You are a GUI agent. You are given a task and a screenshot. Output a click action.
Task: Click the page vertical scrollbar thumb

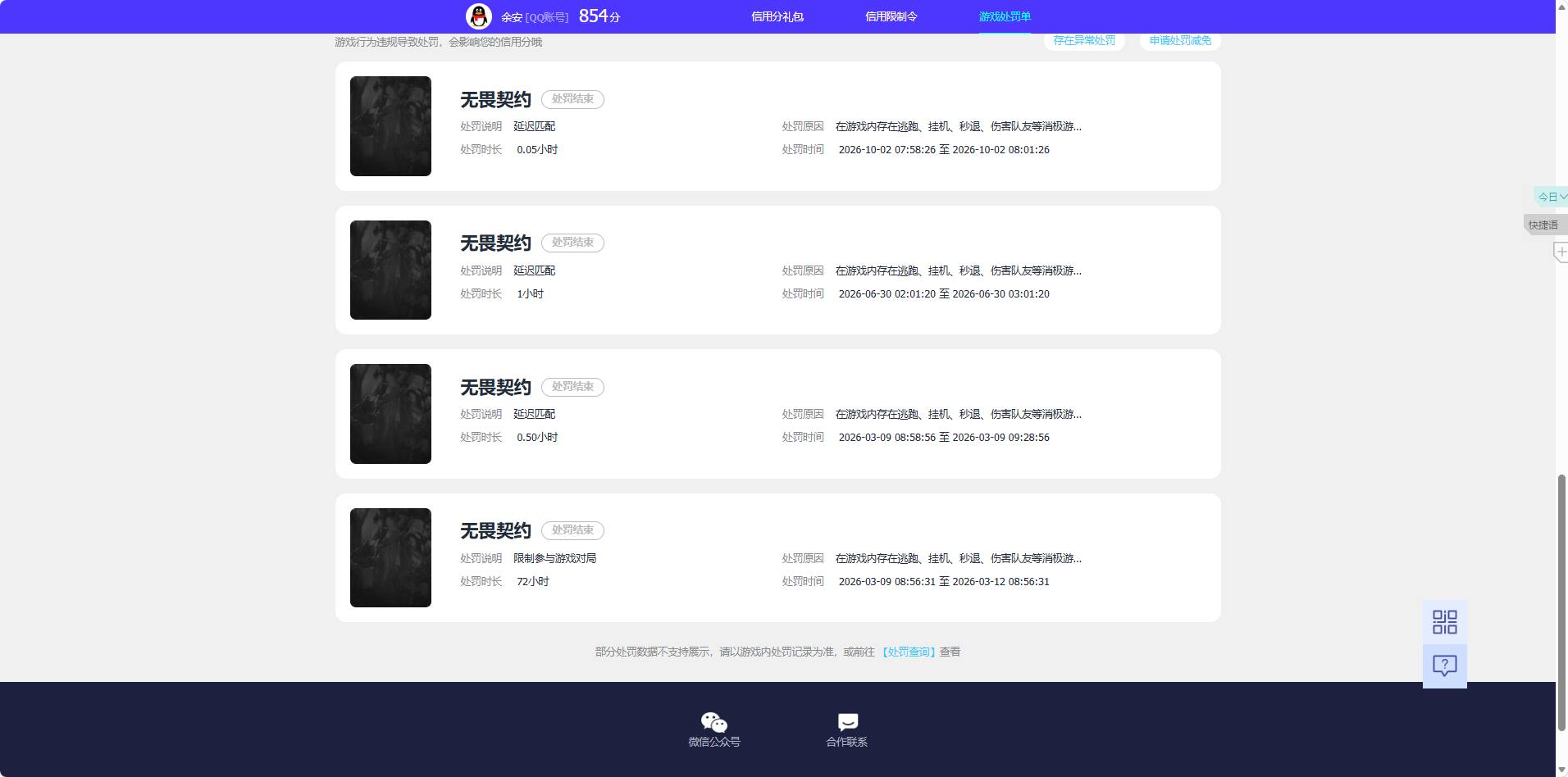(1561, 602)
